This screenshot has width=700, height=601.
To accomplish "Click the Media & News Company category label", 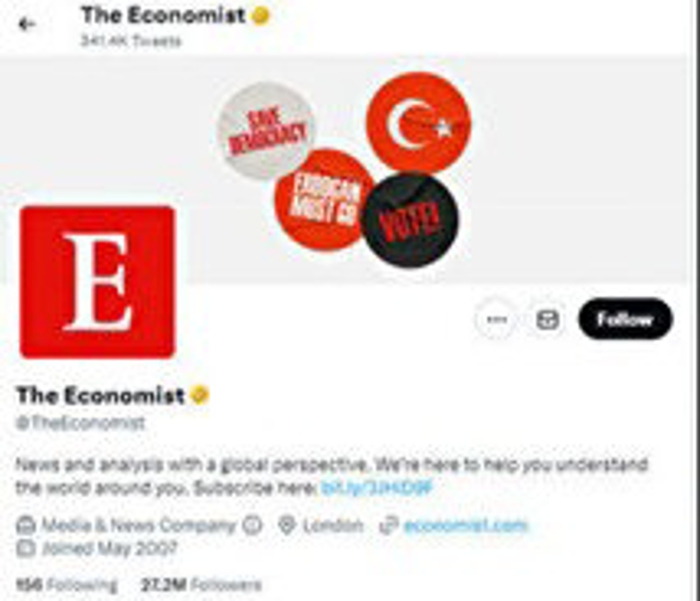I will (x=138, y=526).
